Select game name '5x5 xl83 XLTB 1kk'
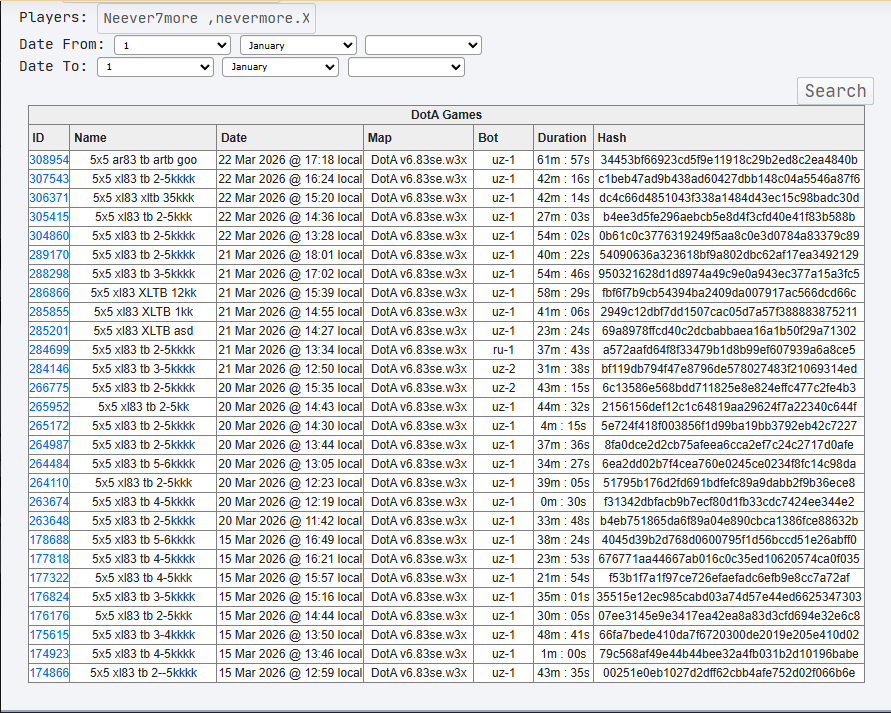 143,312
